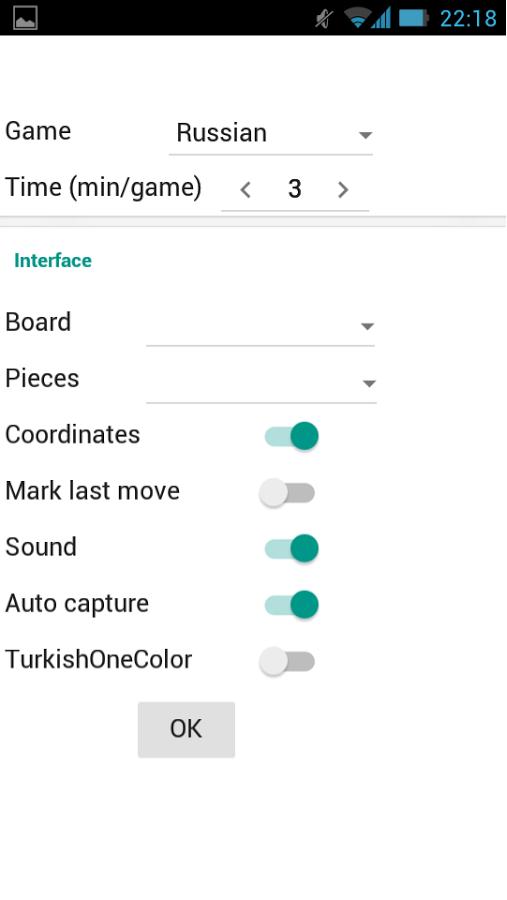
Task: Confirm settings with the OK button
Action: (186, 730)
